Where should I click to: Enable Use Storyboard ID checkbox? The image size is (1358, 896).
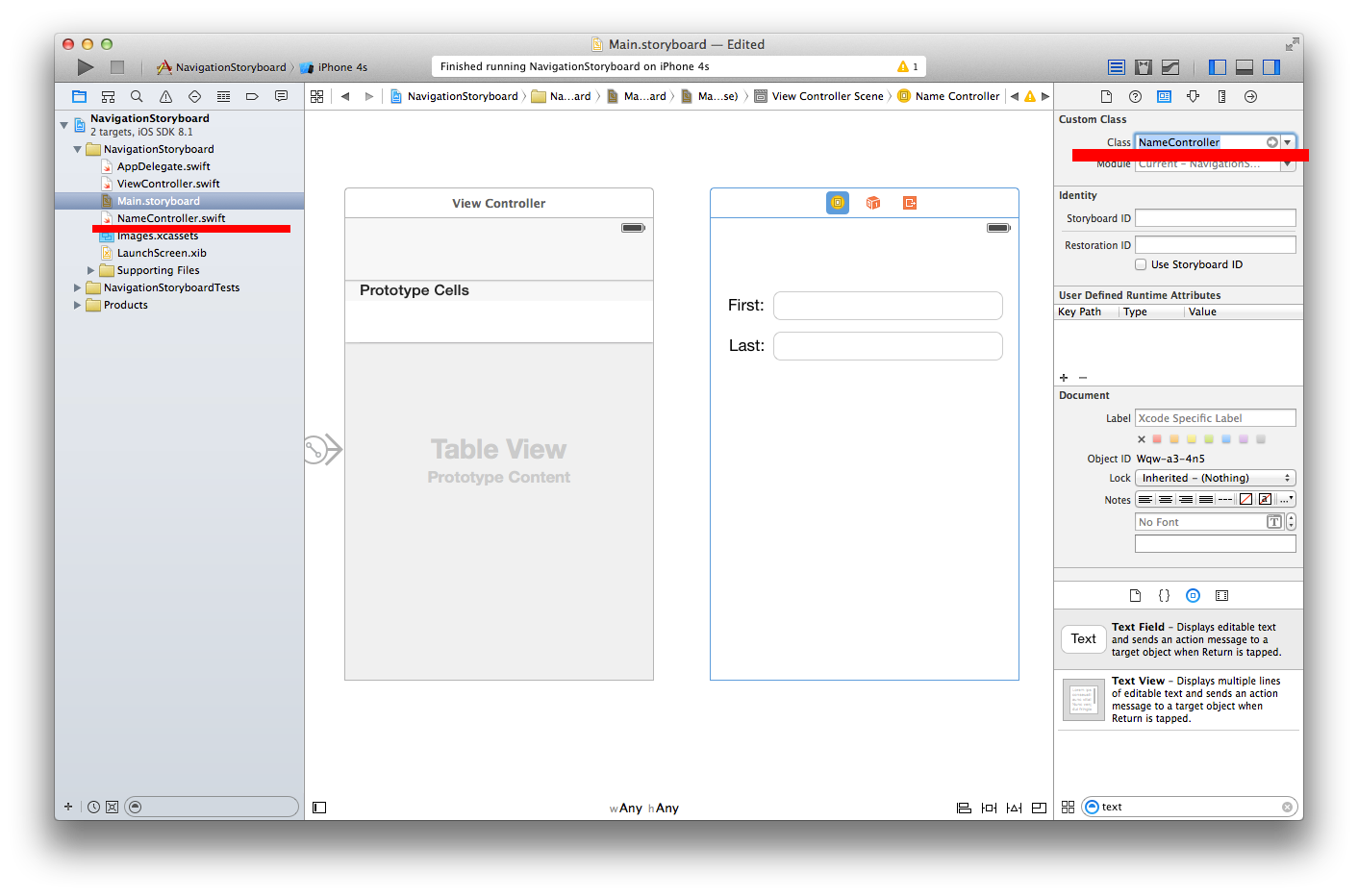[1141, 264]
